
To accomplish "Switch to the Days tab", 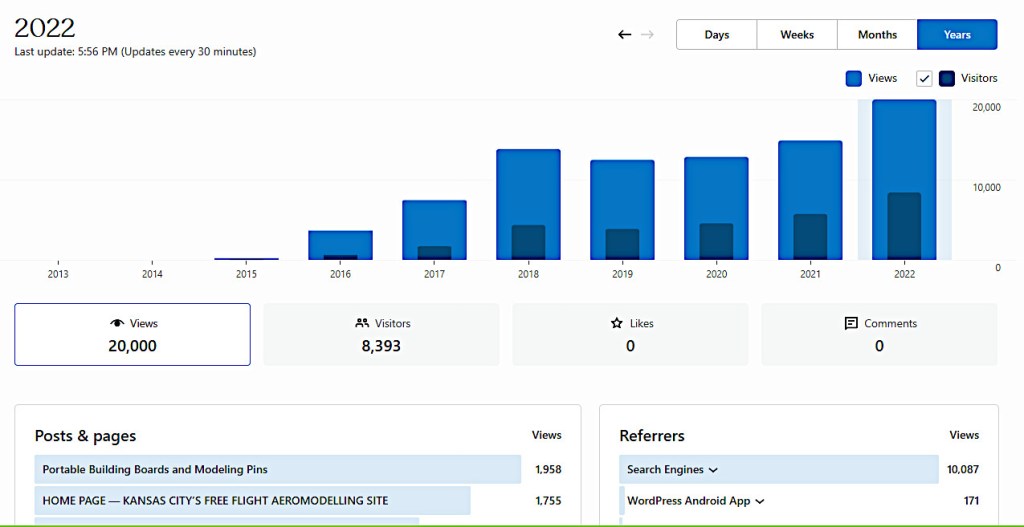I will (716, 35).
